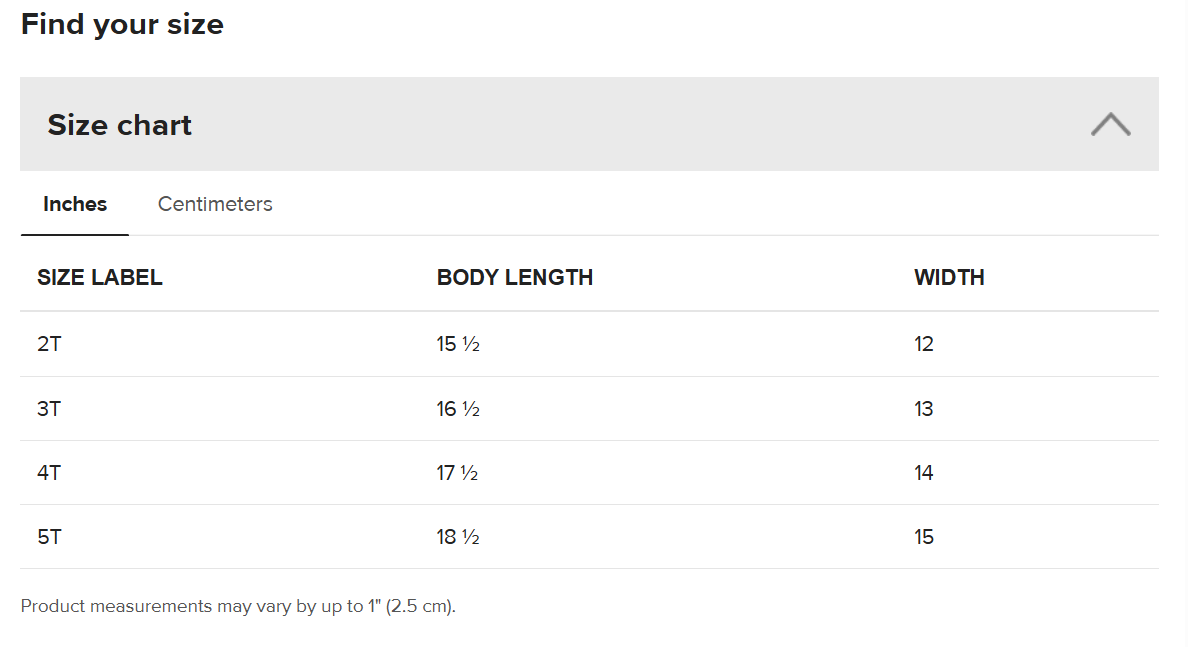
Task: Click the product measurements disclaimer note
Action: [x=238, y=606]
